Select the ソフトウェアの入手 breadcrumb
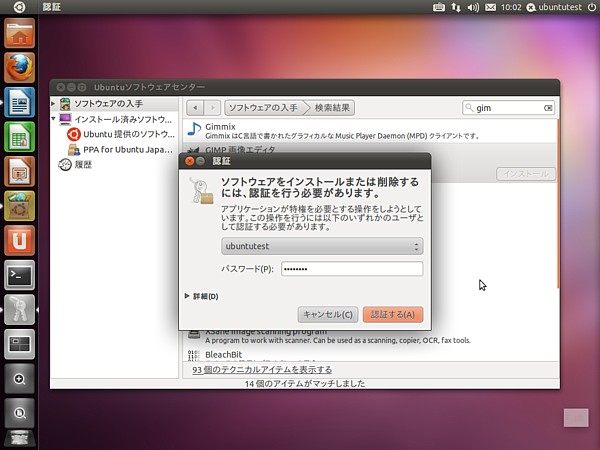Screen dimensions: 600x450 coord(264,108)
